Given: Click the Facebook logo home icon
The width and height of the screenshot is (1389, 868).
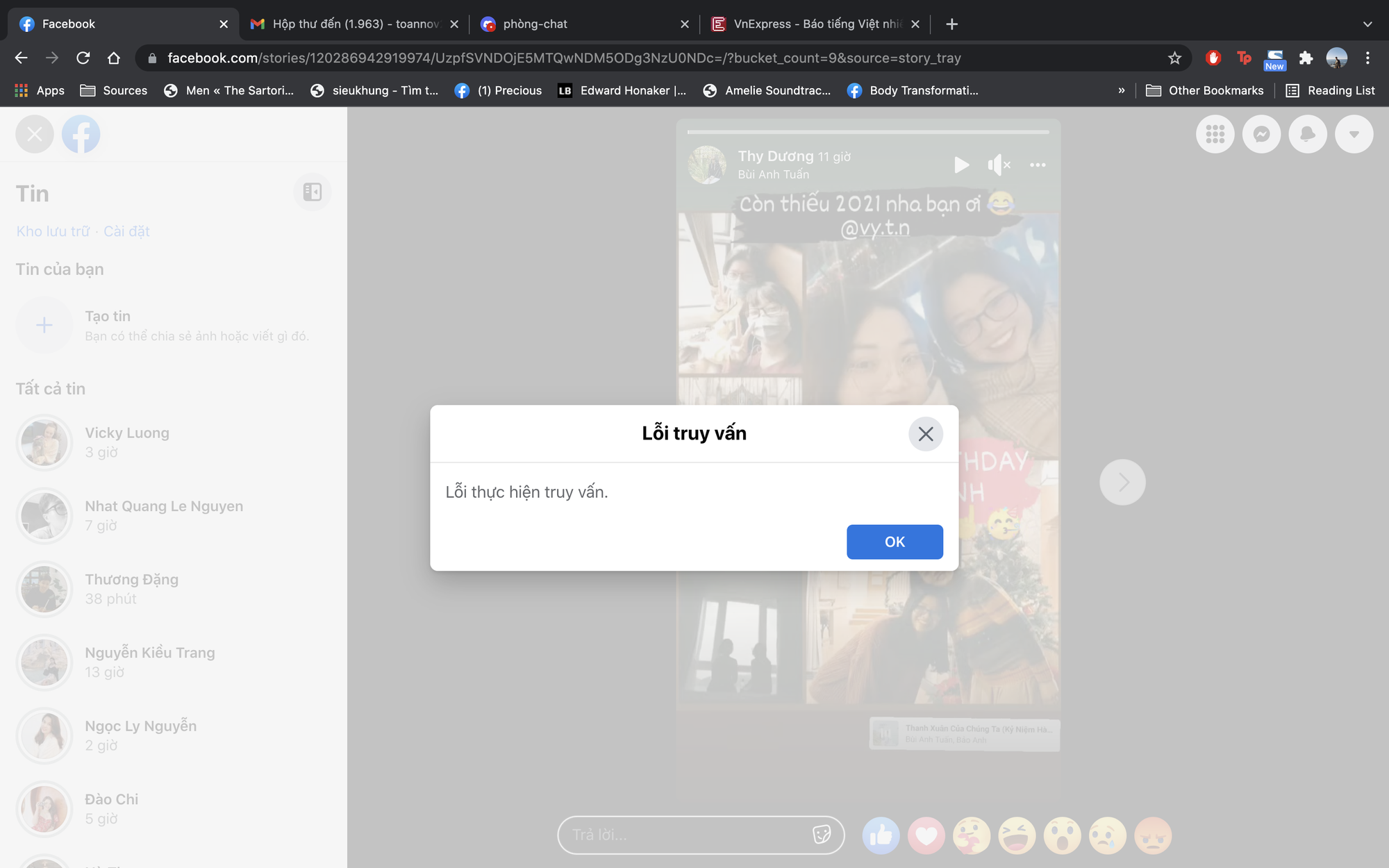Looking at the screenshot, I should [x=81, y=134].
